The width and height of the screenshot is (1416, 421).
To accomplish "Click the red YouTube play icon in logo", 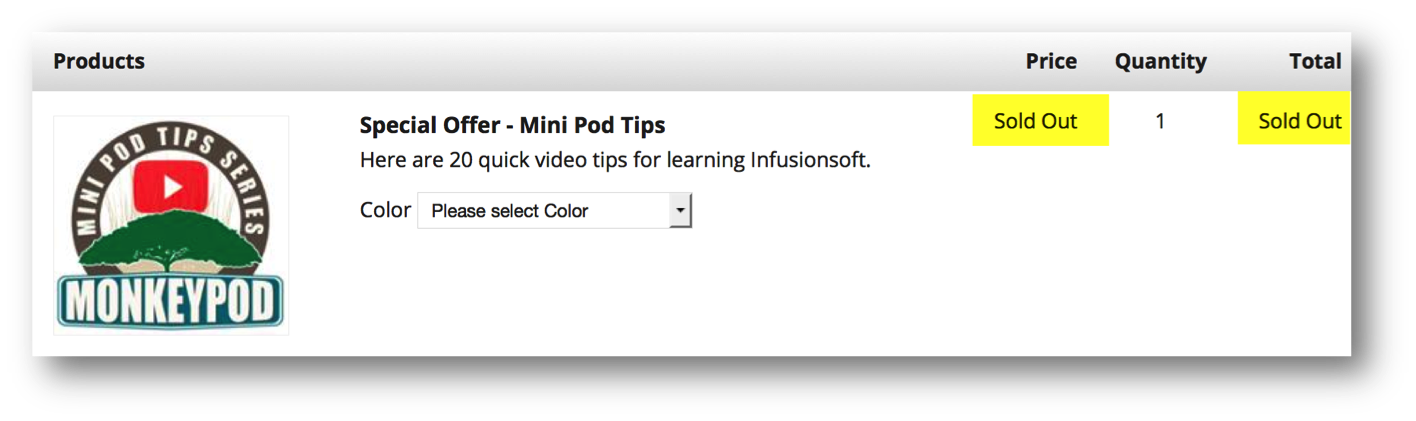I will point(171,185).
